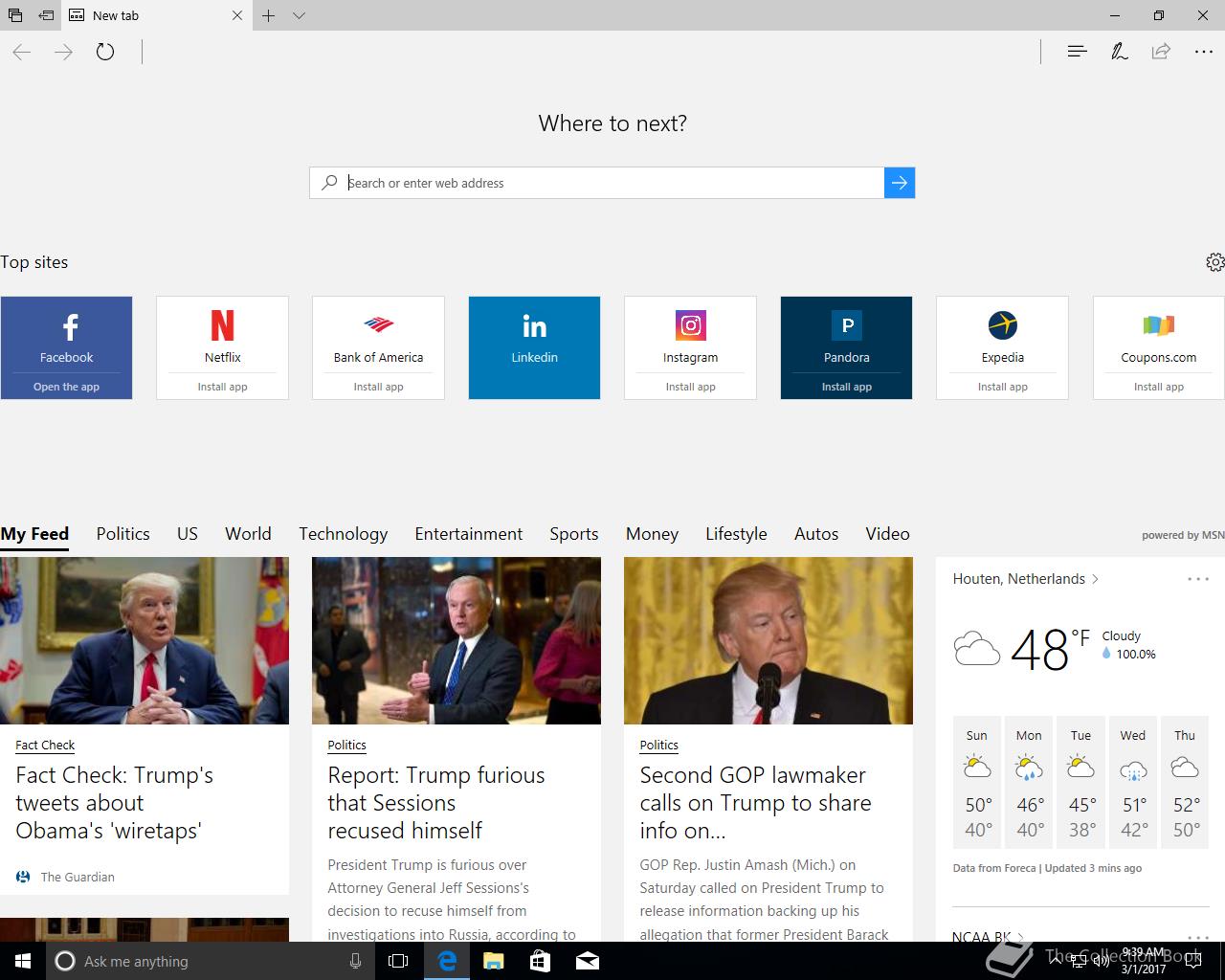Expand Houten, Netherlands weather location
Viewport: 1225px width, 980px height.
tap(1026, 579)
